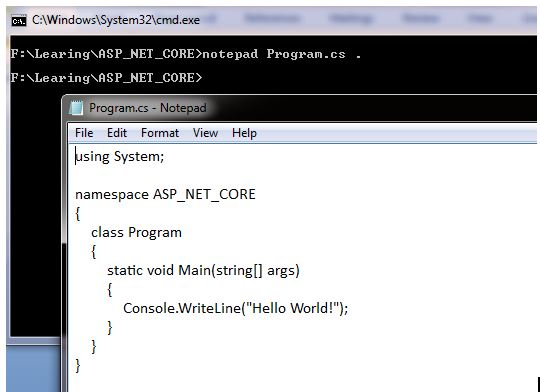
Task: Click the 'namespace ASP_NET_CORE' line
Action: 165,194
